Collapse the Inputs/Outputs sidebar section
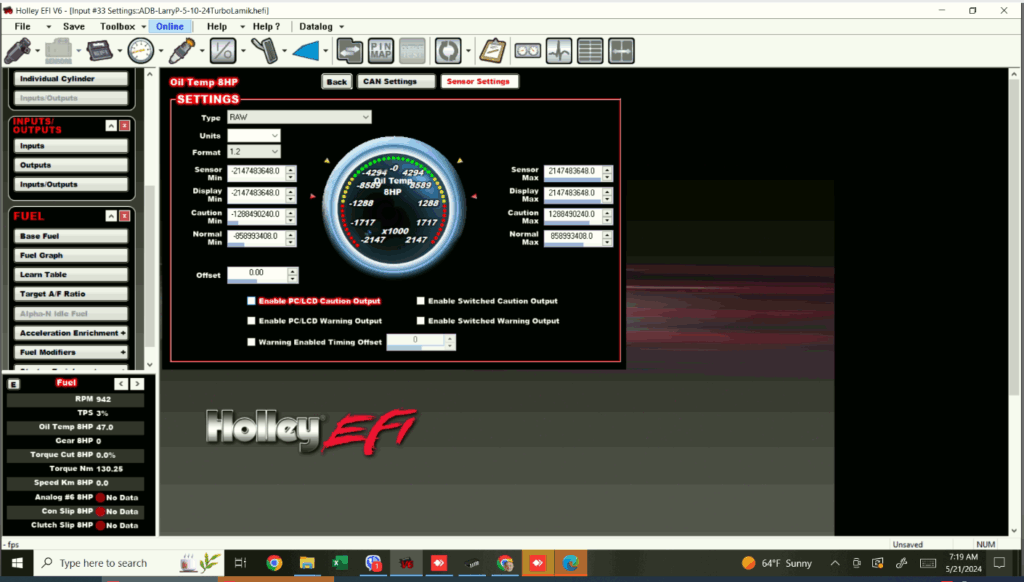The image size is (1024, 582). point(111,125)
